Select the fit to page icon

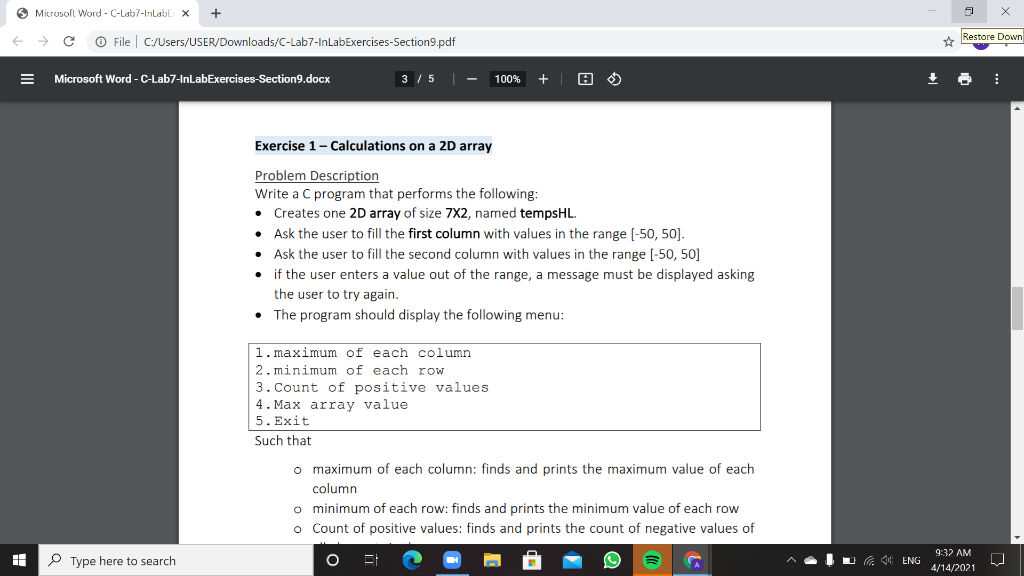tap(585, 78)
